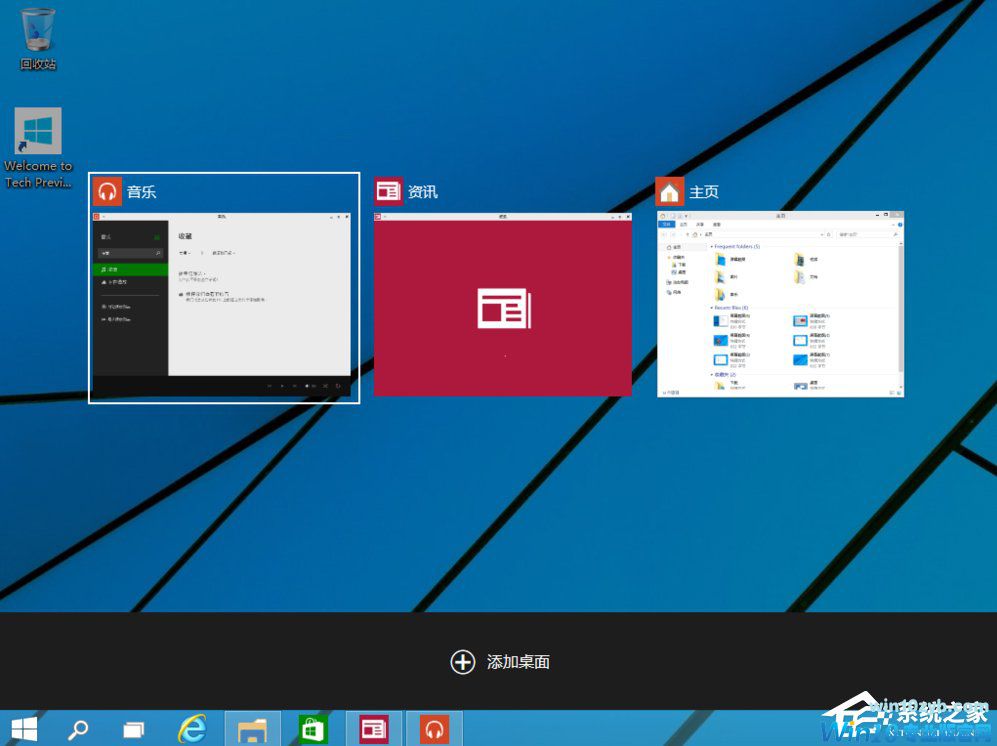The height and width of the screenshot is (746, 997).
Task: Open the News app icon on the taskbar
Action: [x=372, y=729]
